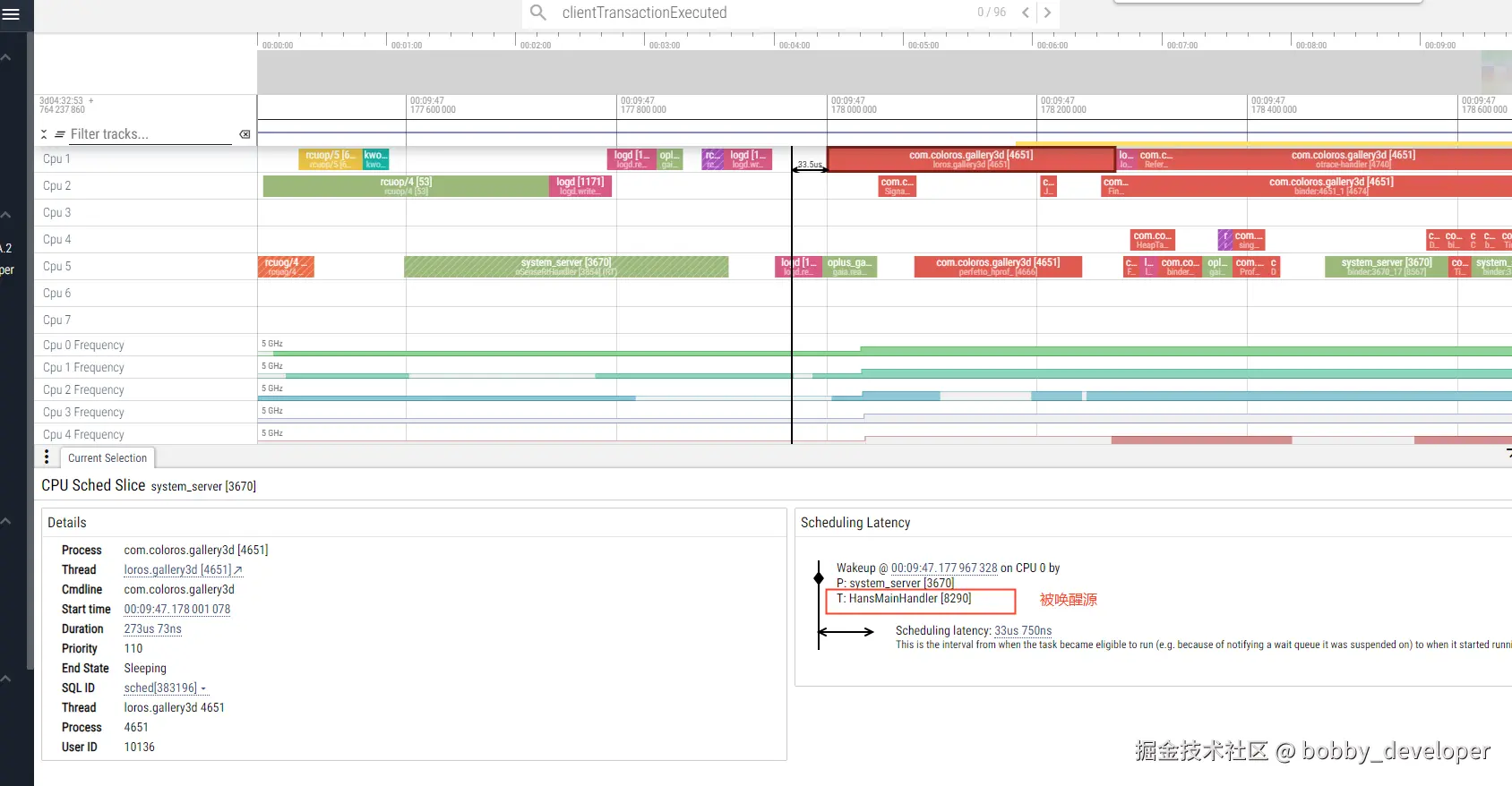
Task: Switch to the Current Selection tab
Action: [107, 457]
